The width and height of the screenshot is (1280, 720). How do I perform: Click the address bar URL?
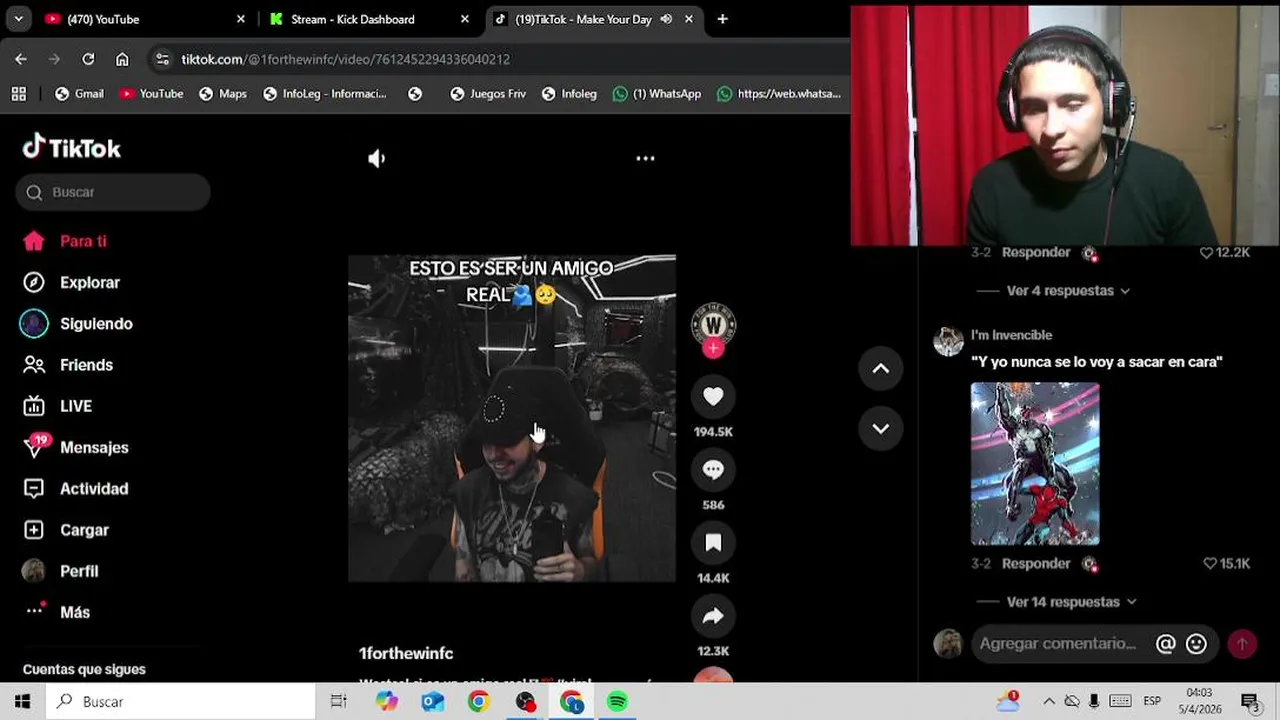coord(345,59)
